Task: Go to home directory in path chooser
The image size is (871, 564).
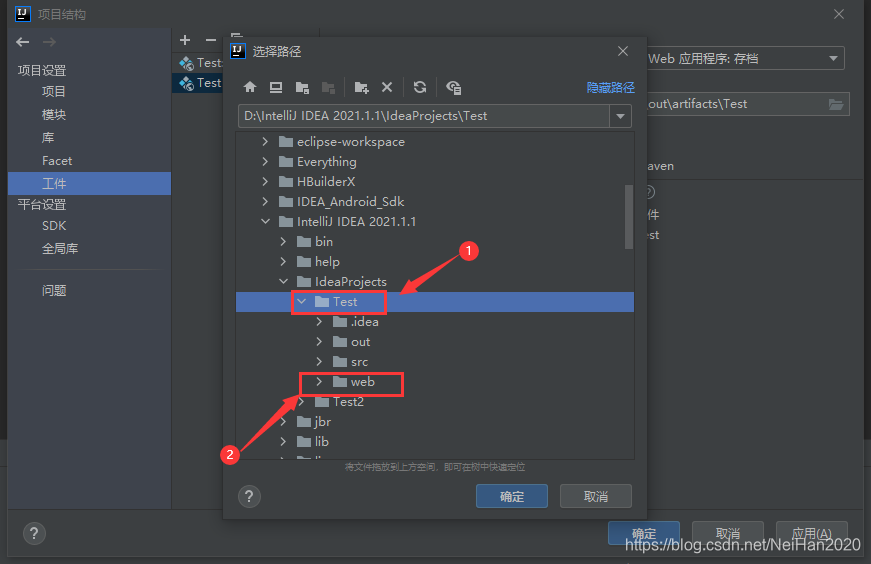Action: [250, 87]
